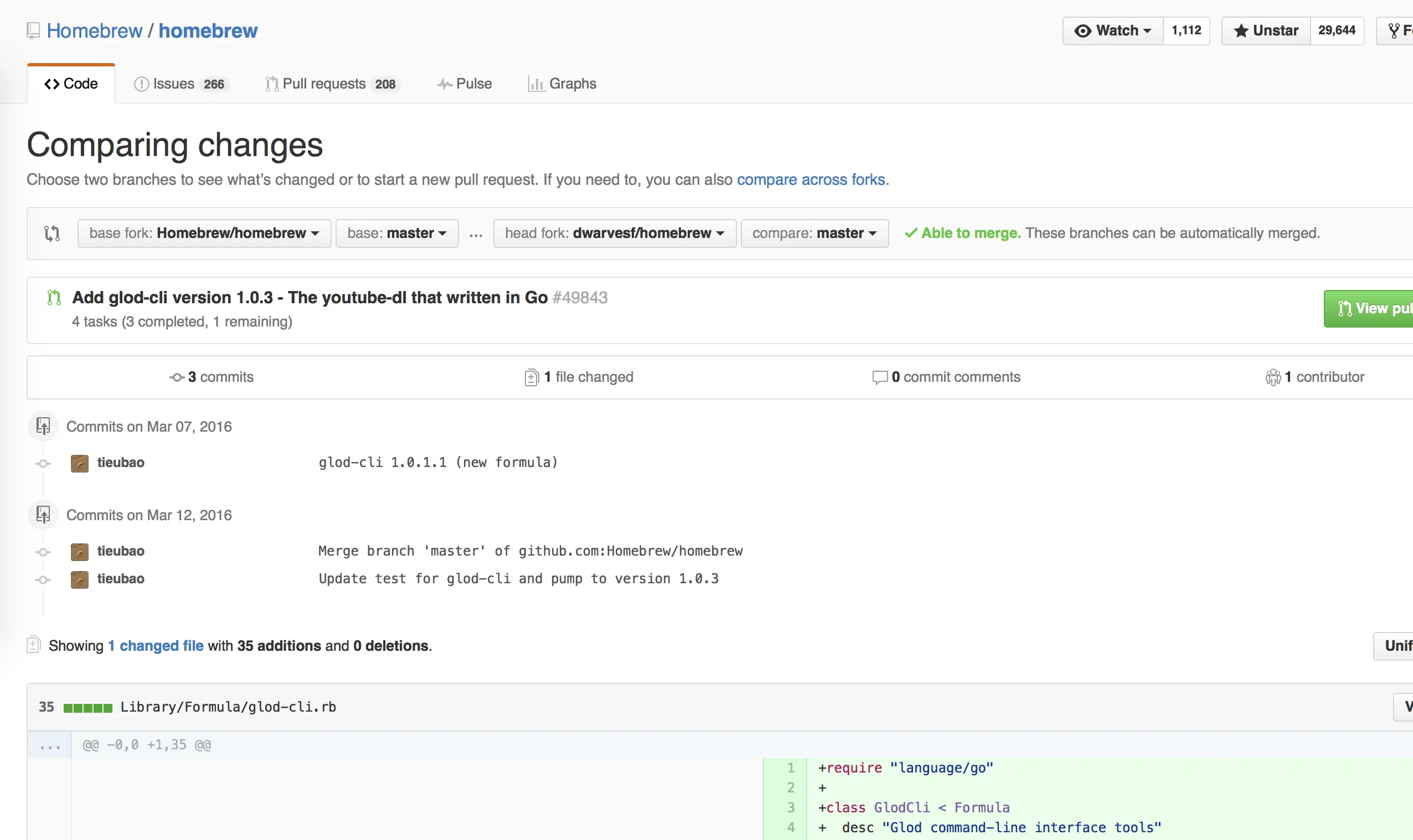Click the @@ -0,0 +1,35 @@ hunk header
Viewport: 1413px width, 840px height.
pyautogui.click(x=147, y=745)
